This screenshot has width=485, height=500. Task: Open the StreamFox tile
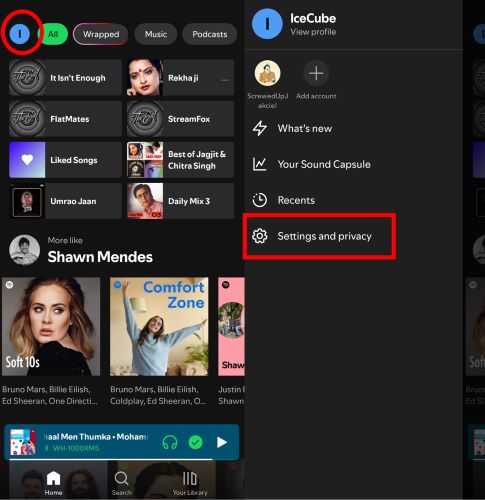point(180,119)
